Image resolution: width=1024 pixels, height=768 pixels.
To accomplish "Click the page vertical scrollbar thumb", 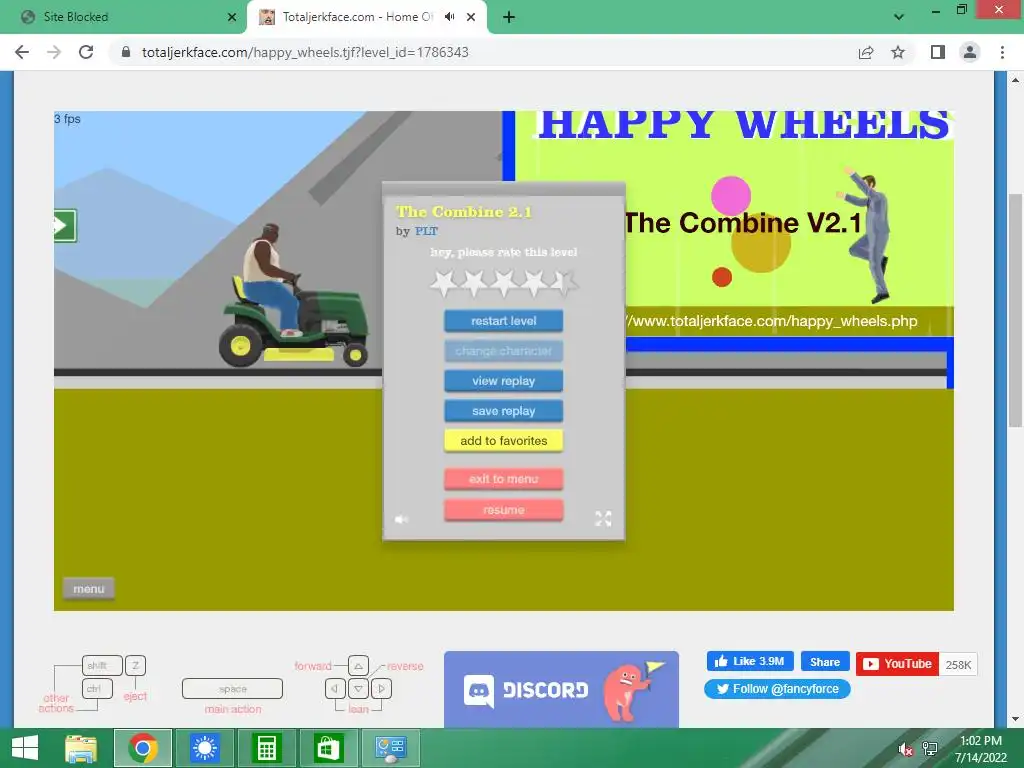I will point(1016,310).
